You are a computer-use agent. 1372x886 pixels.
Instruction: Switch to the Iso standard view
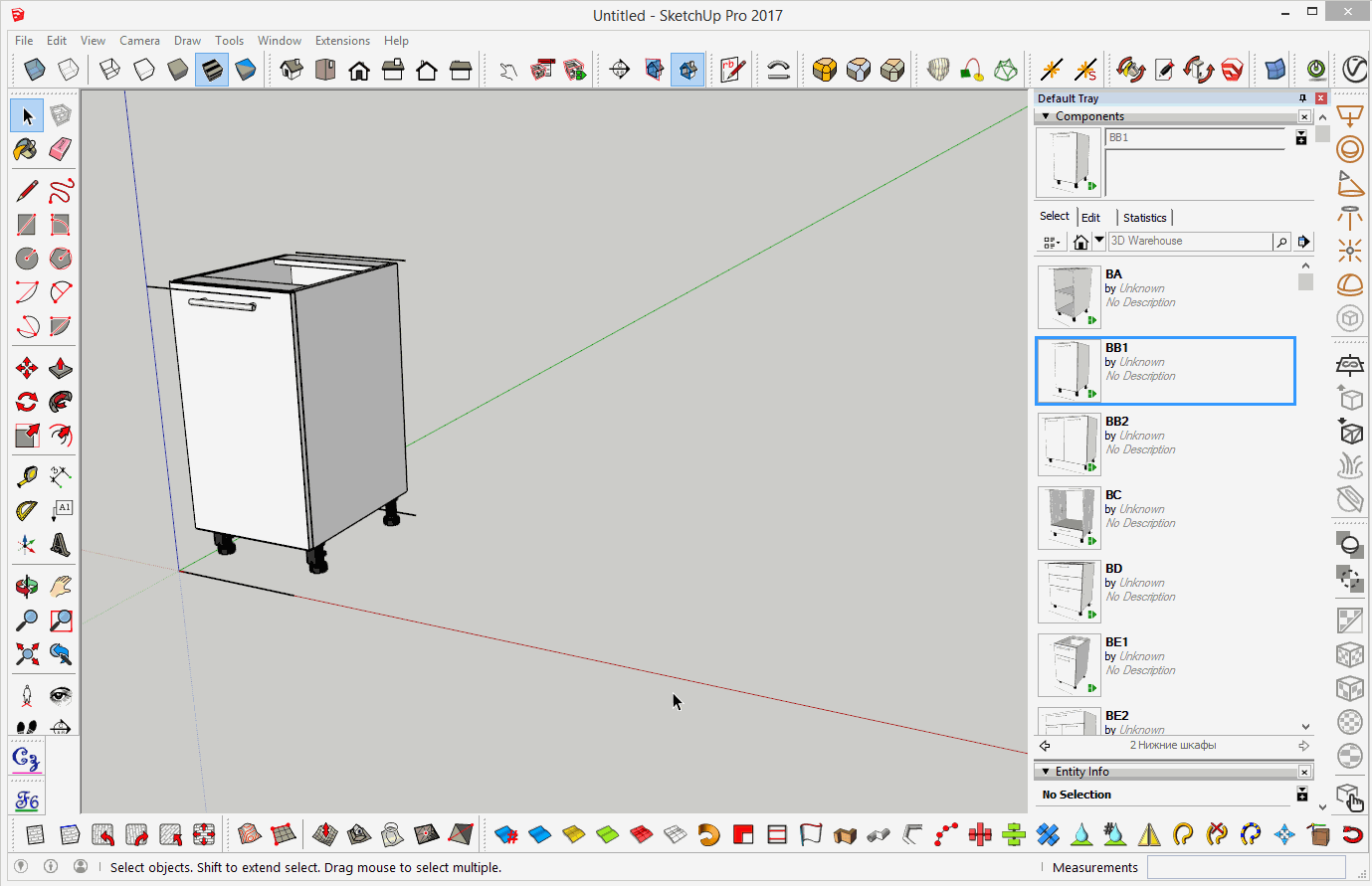(292, 70)
